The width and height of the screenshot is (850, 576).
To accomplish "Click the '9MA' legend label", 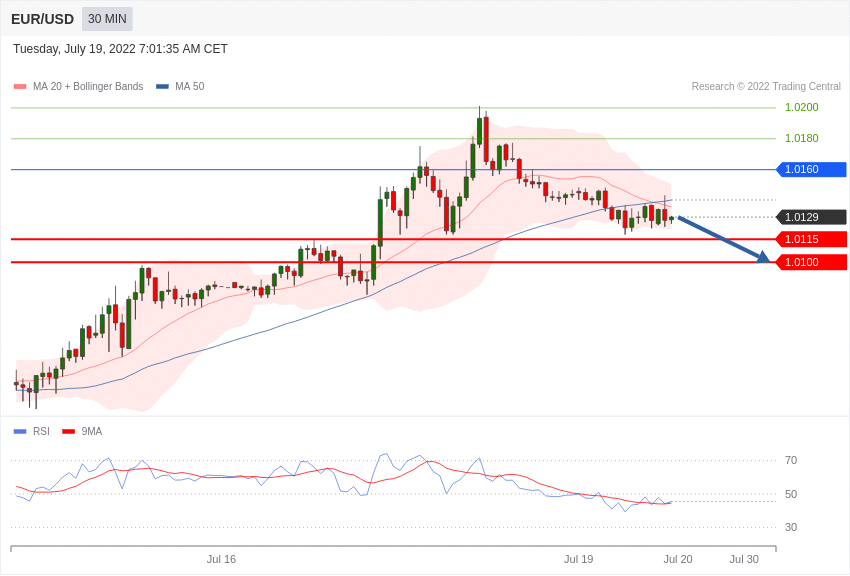I will coord(92,431).
